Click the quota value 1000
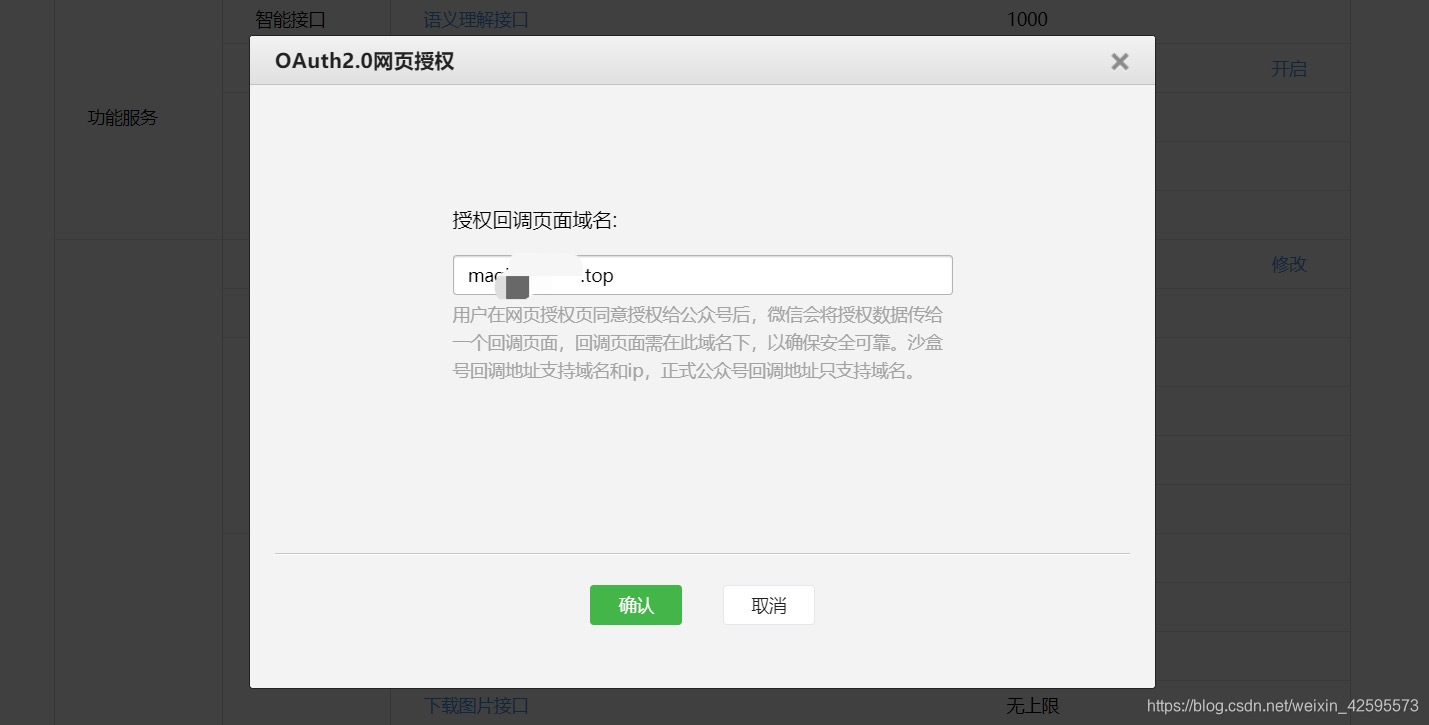Image resolution: width=1429 pixels, height=725 pixels. click(x=1026, y=19)
